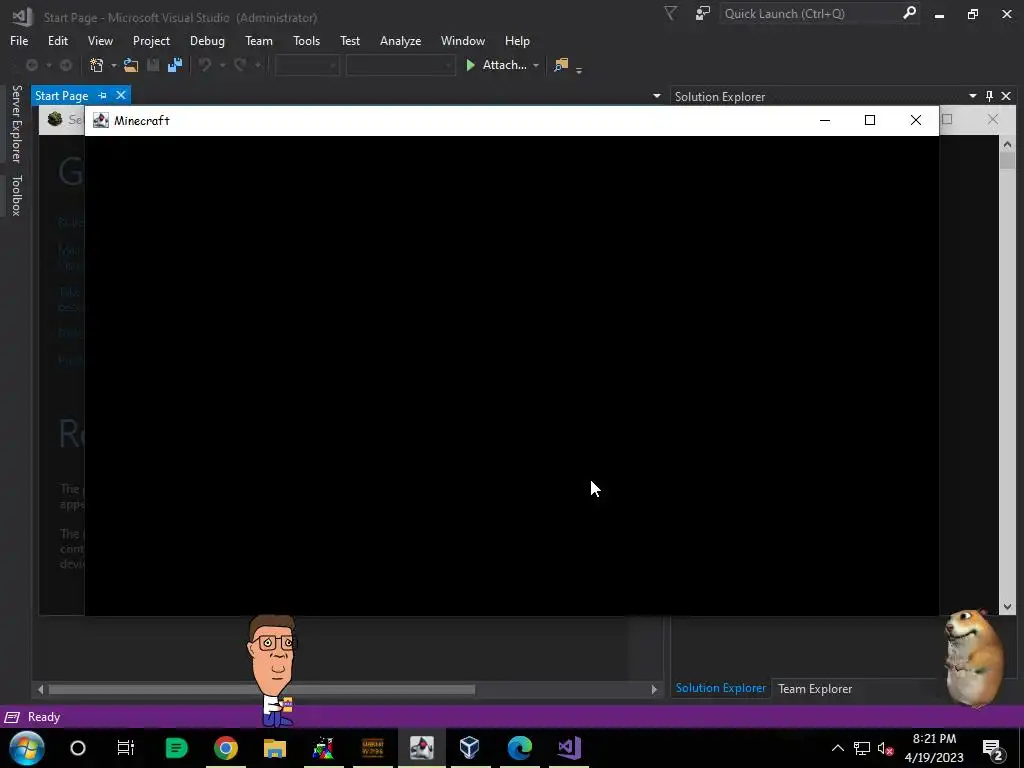
Task: Open the document tab list dropdown arrow
Action: tap(656, 96)
